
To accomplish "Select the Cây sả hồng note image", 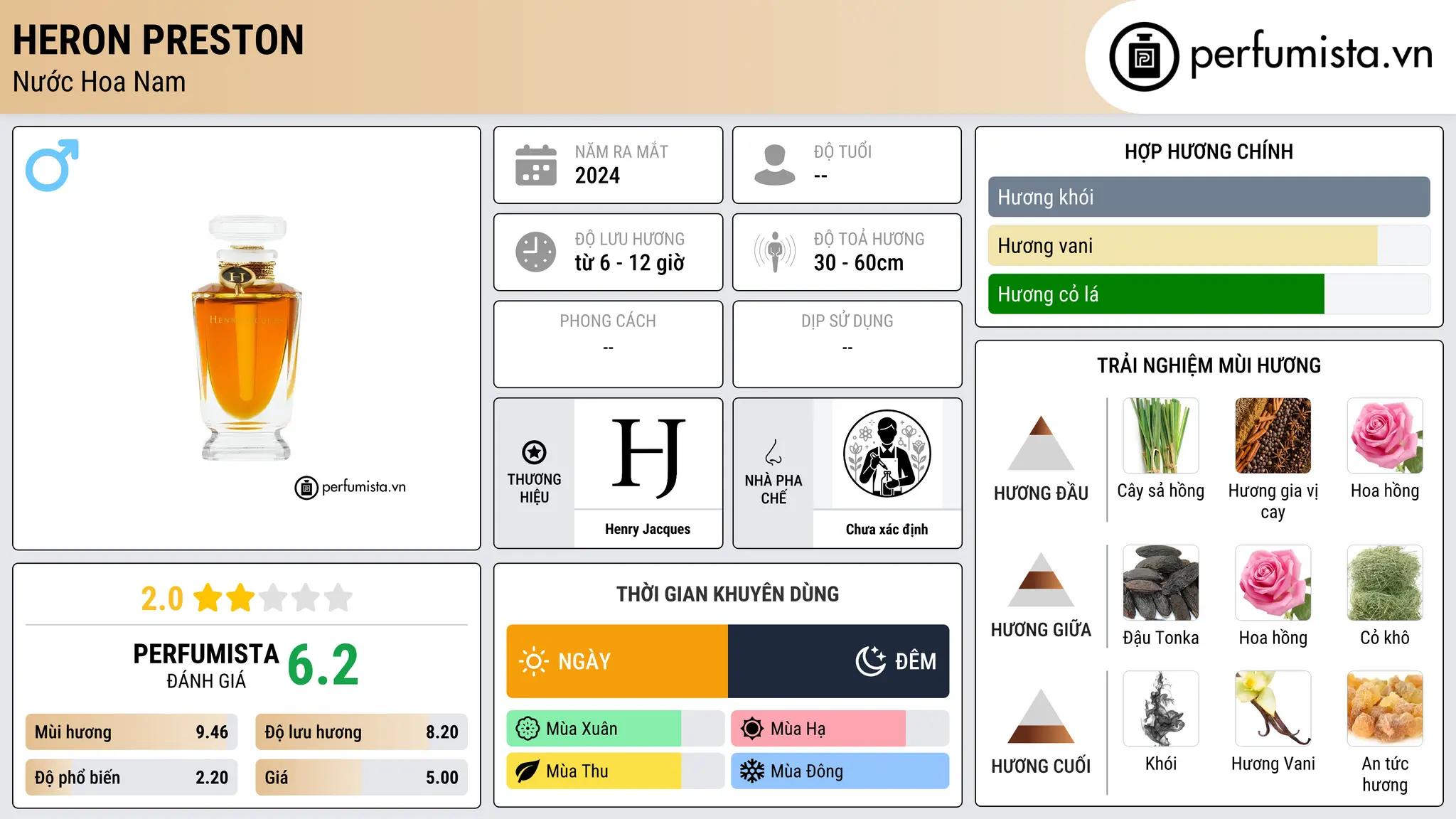I will (x=1160, y=436).
